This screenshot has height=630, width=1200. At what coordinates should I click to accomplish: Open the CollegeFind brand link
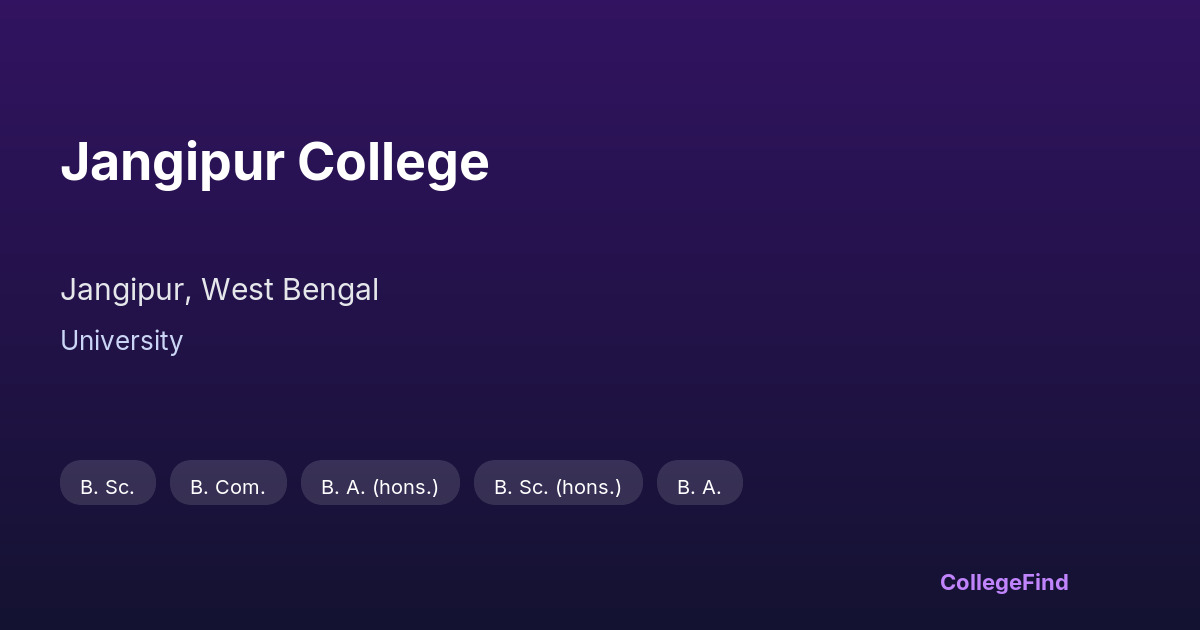click(1004, 582)
